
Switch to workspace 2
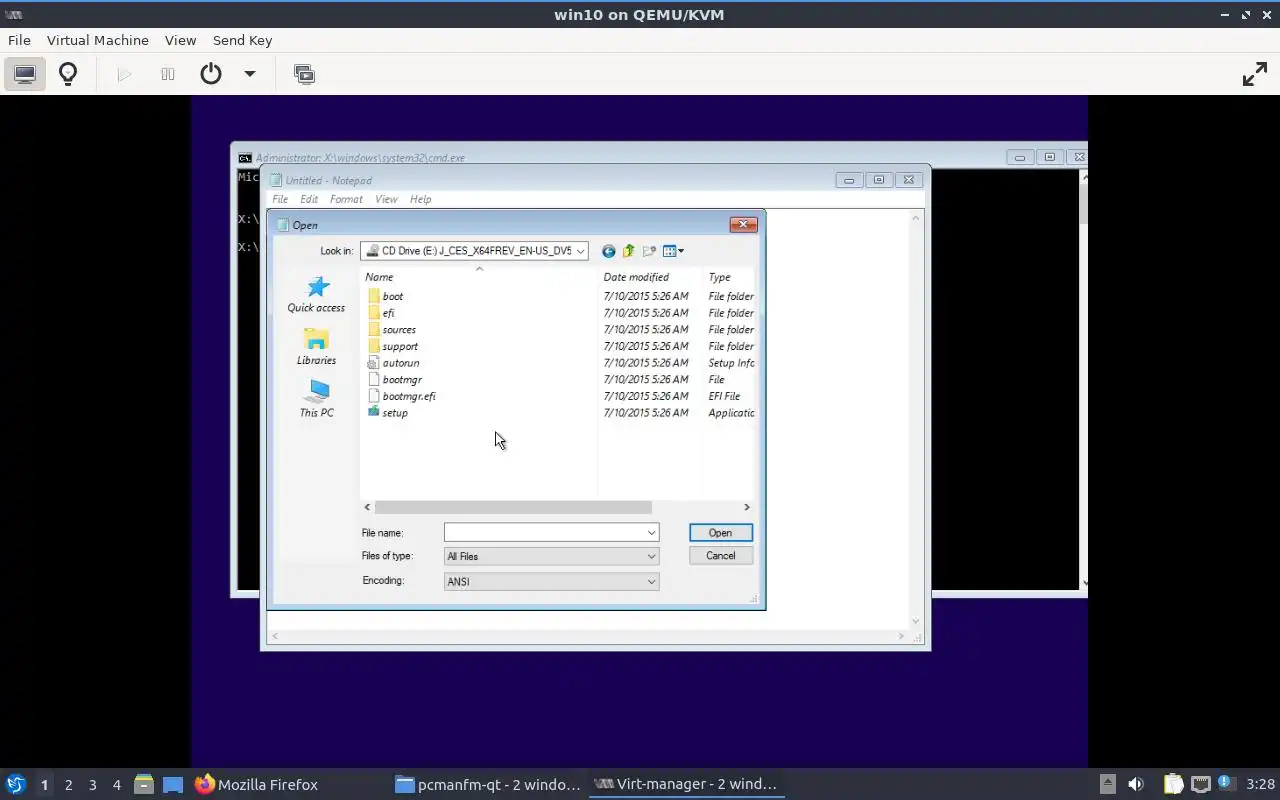click(68, 785)
